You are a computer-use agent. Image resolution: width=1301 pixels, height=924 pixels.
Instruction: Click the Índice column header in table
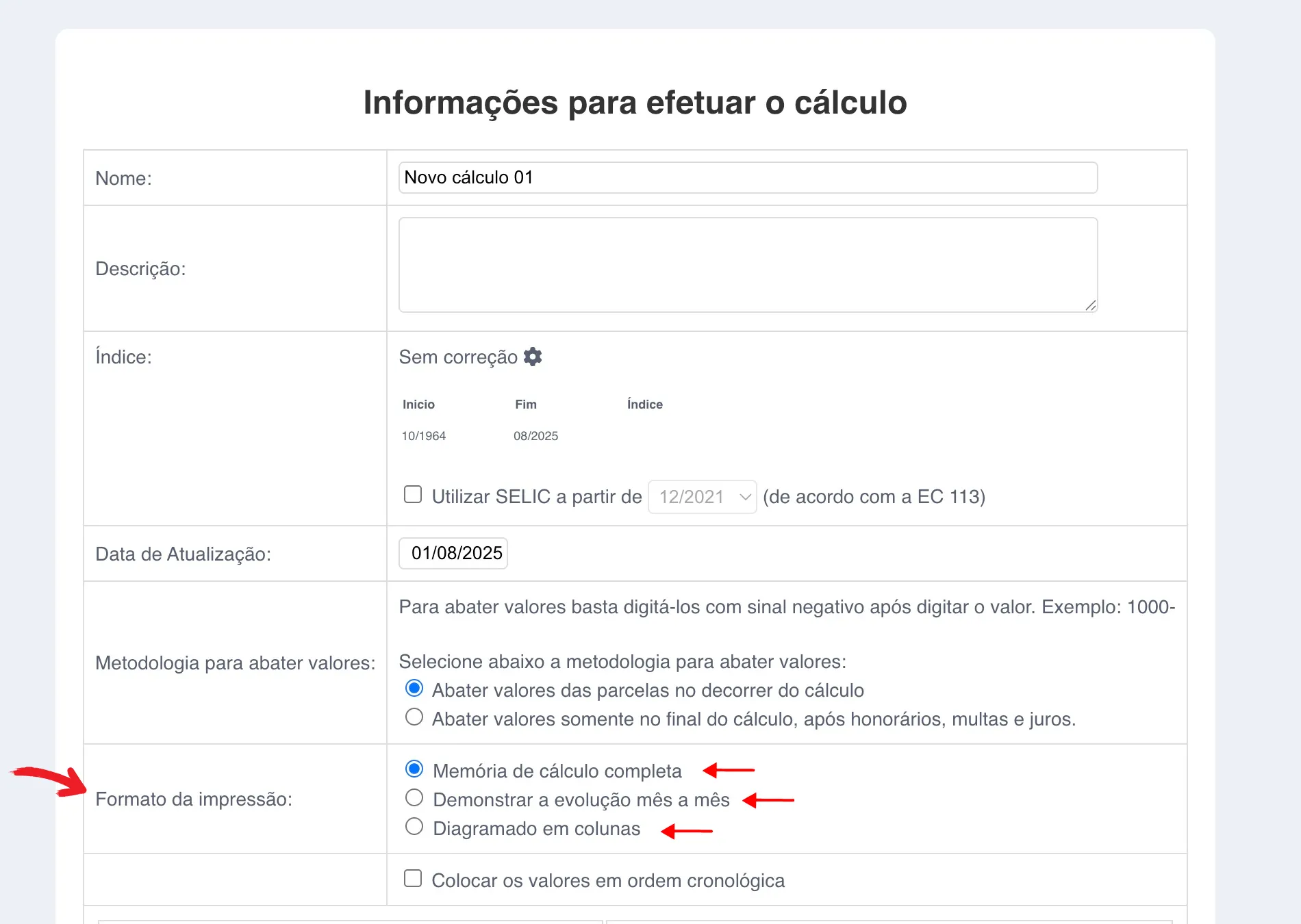645,405
